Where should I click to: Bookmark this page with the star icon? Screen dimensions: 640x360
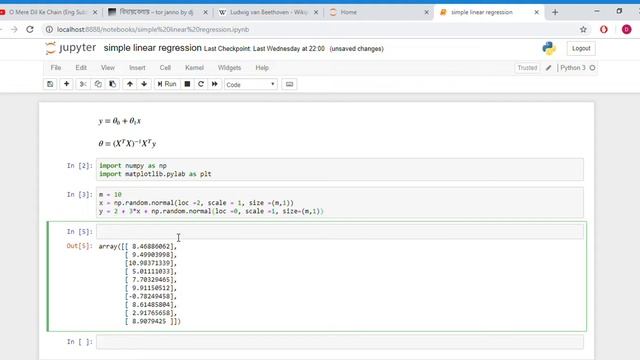pos(583,29)
